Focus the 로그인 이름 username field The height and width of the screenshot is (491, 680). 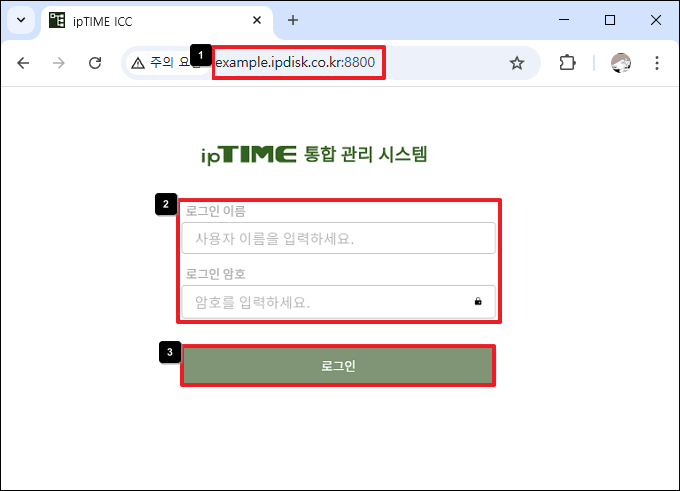tap(338, 238)
